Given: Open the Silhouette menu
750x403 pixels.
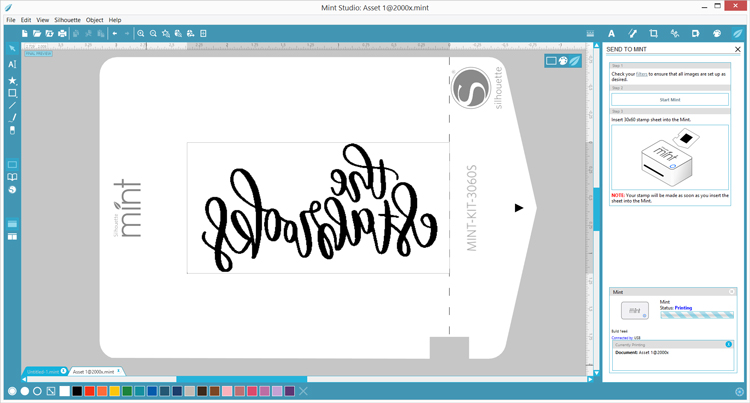Looking at the screenshot, I should click(67, 20).
